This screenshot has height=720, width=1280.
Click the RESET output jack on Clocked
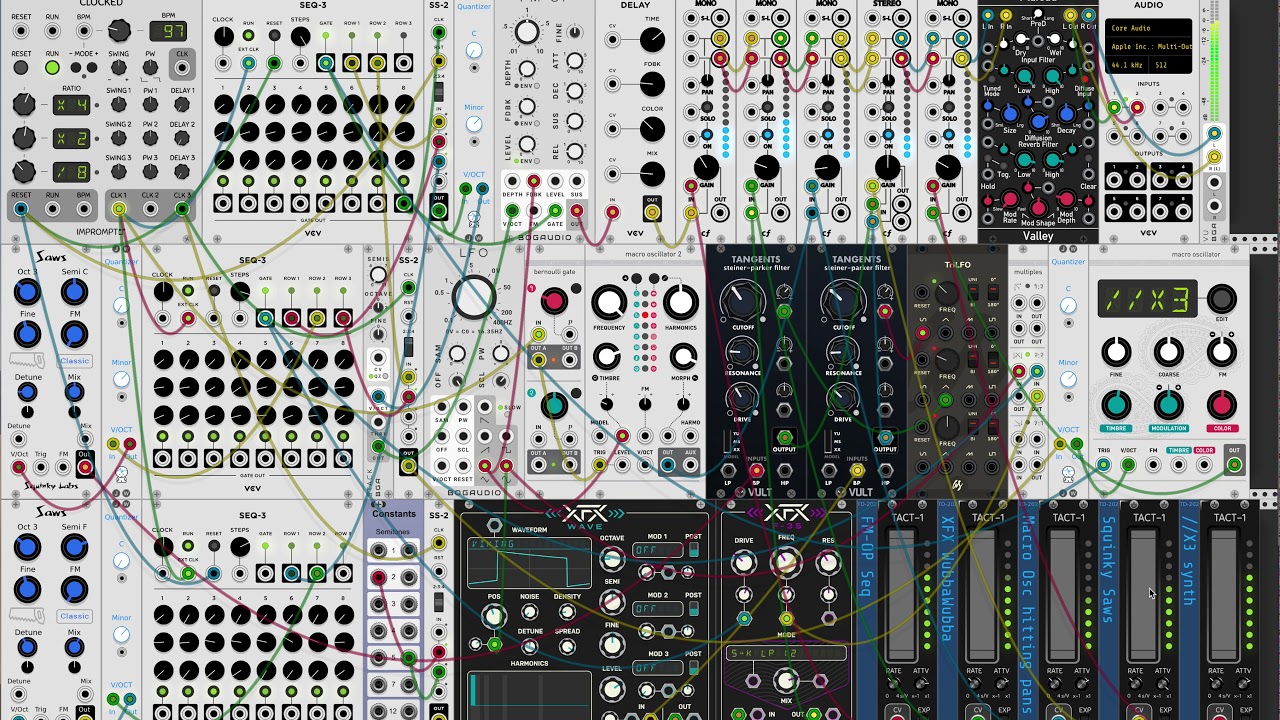coord(21,209)
